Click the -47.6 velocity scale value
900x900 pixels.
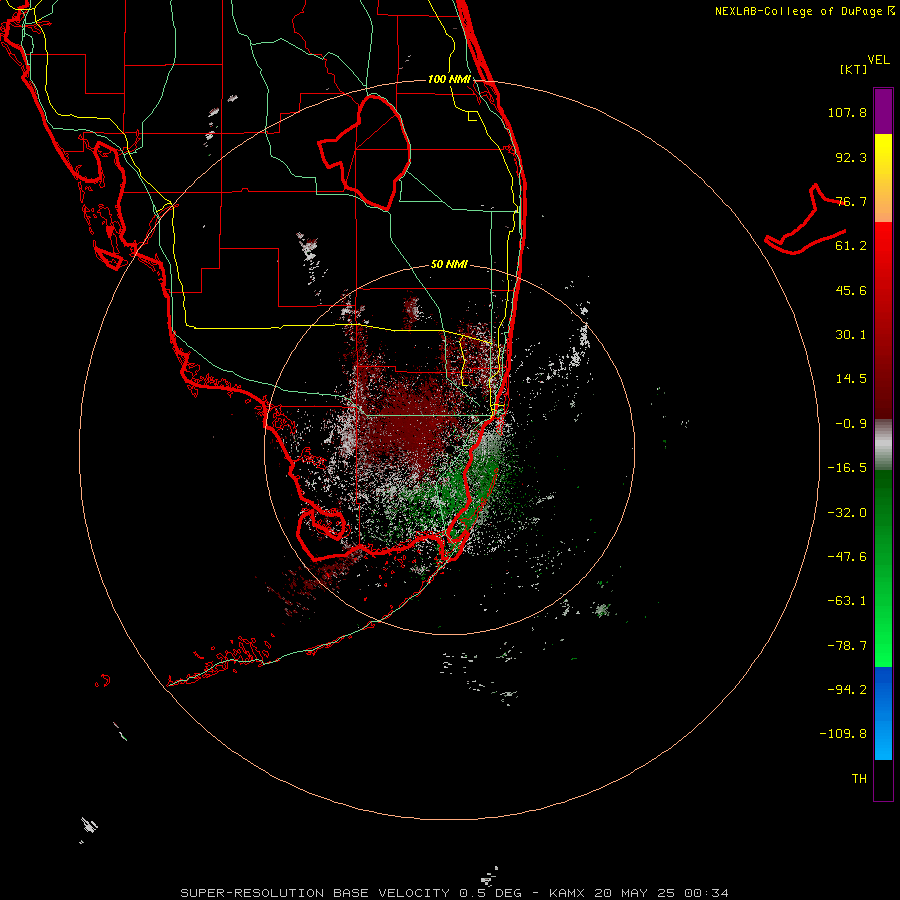point(847,557)
